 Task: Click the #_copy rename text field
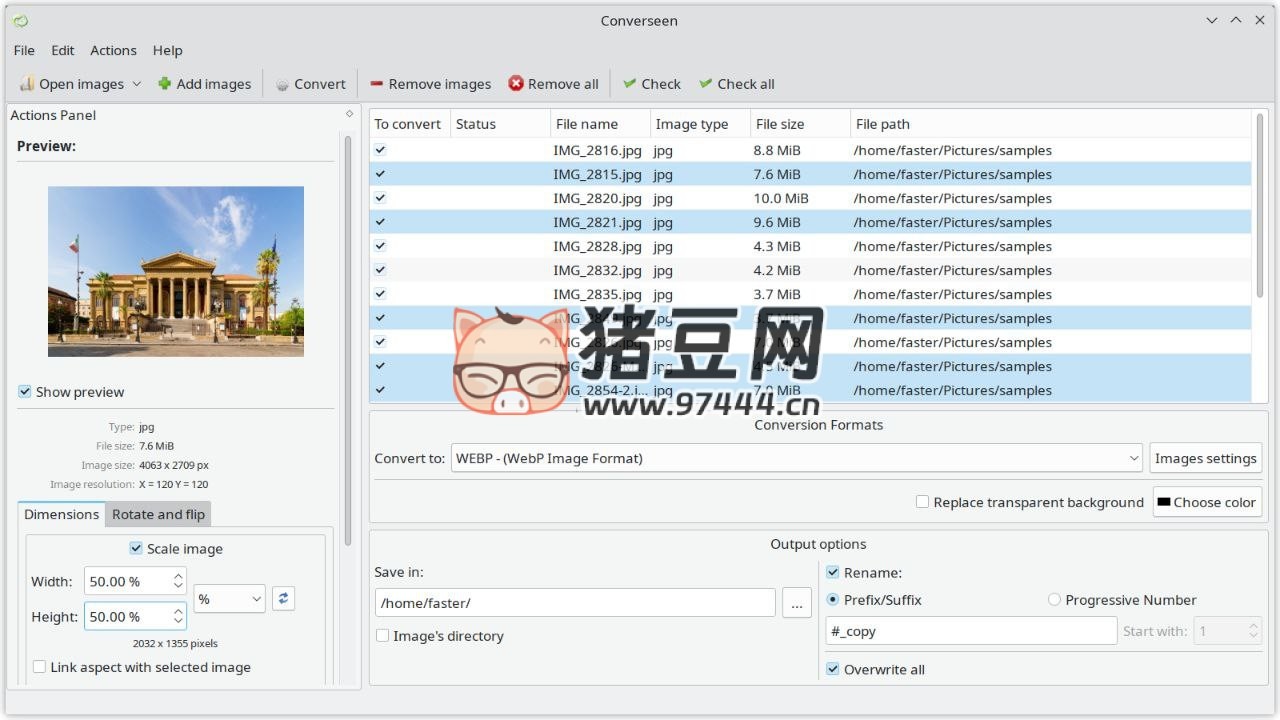click(x=970, y=631)
